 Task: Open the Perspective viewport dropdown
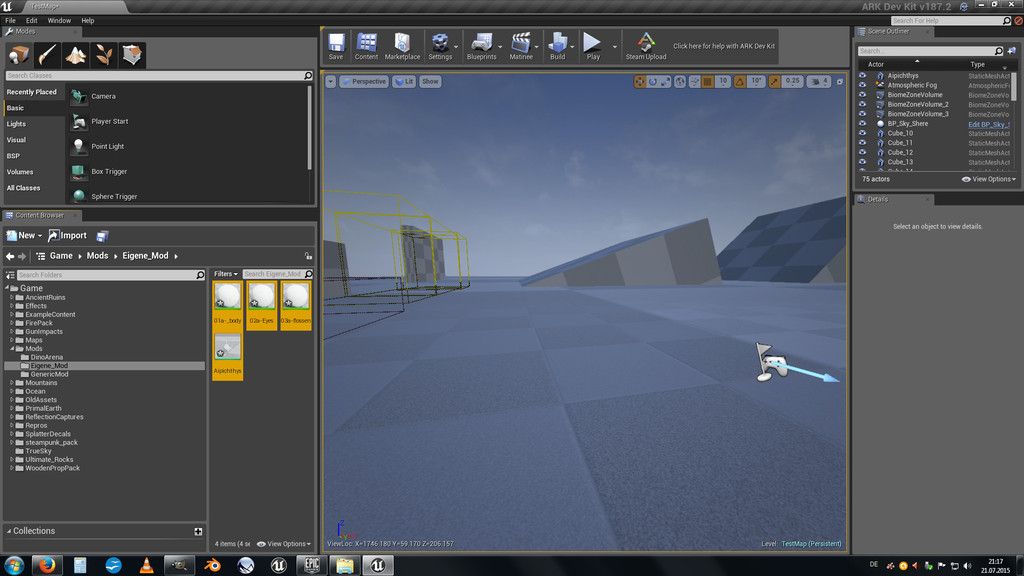click(x=365, y=81)
